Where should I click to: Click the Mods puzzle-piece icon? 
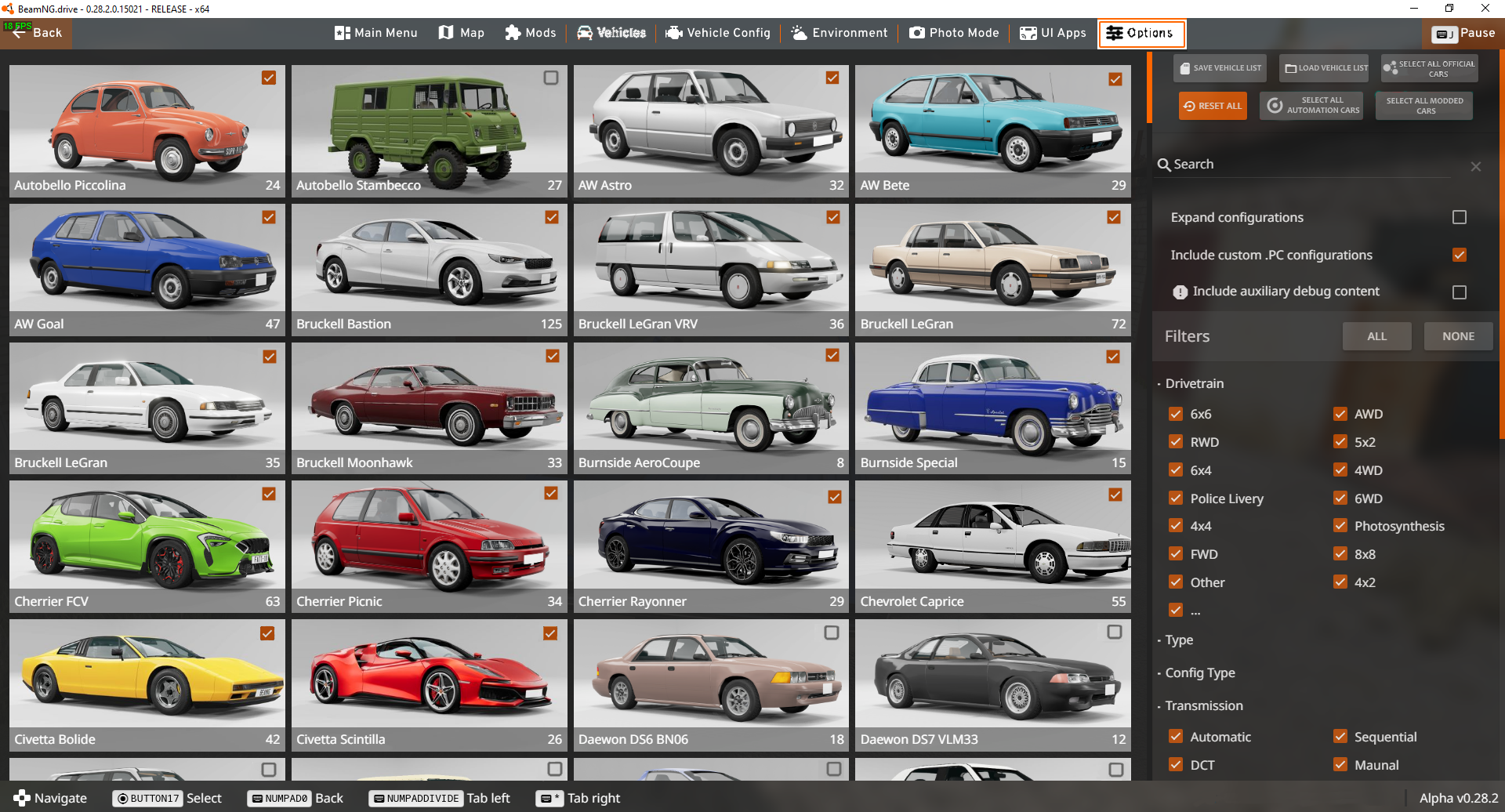tap(513, 32)
